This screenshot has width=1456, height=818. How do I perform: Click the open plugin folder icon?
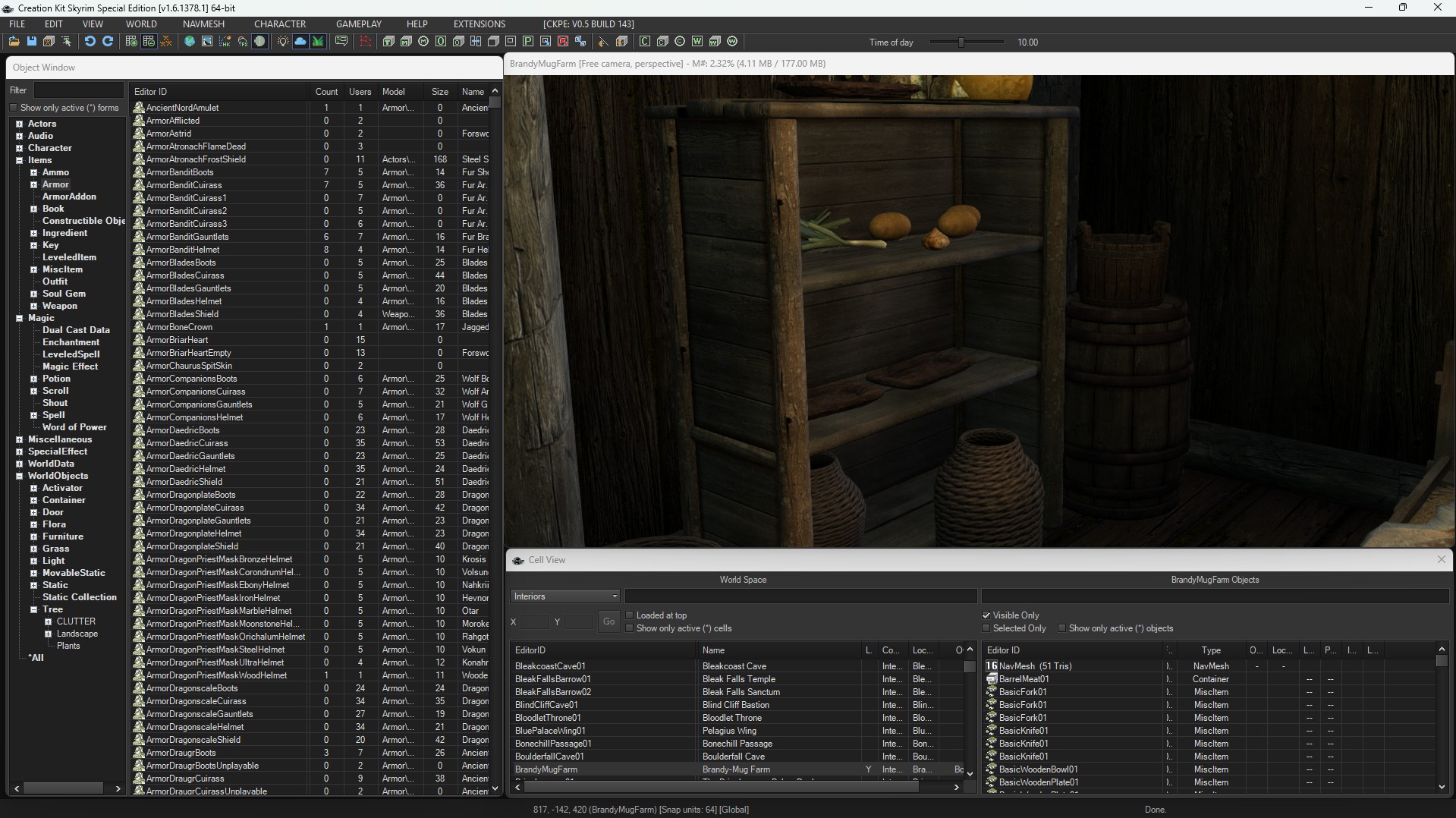pyautogui.click(x=14, y=42)
